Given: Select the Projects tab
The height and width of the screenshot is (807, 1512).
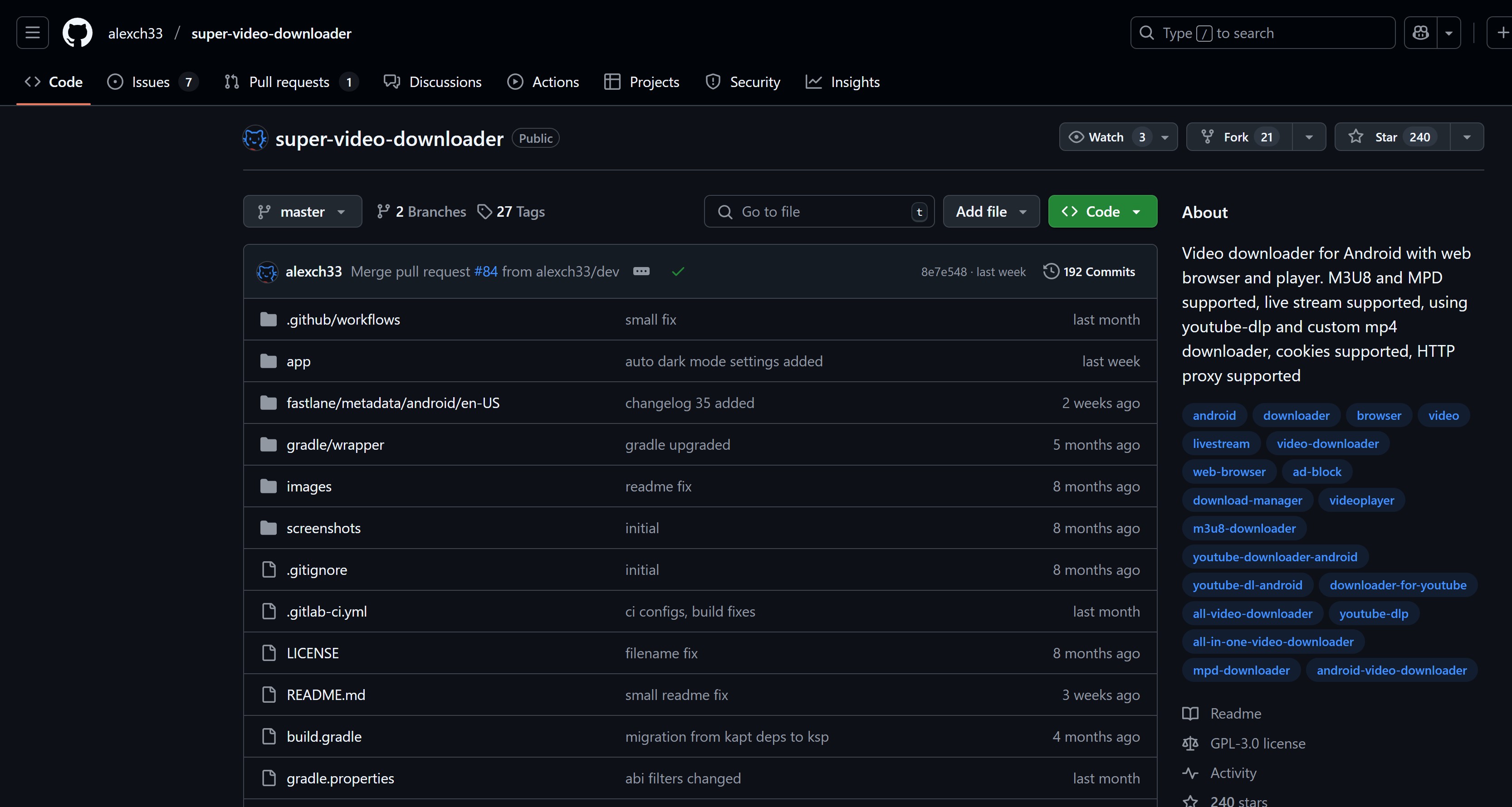Looking at the screenshot, I should pos(641,82).
